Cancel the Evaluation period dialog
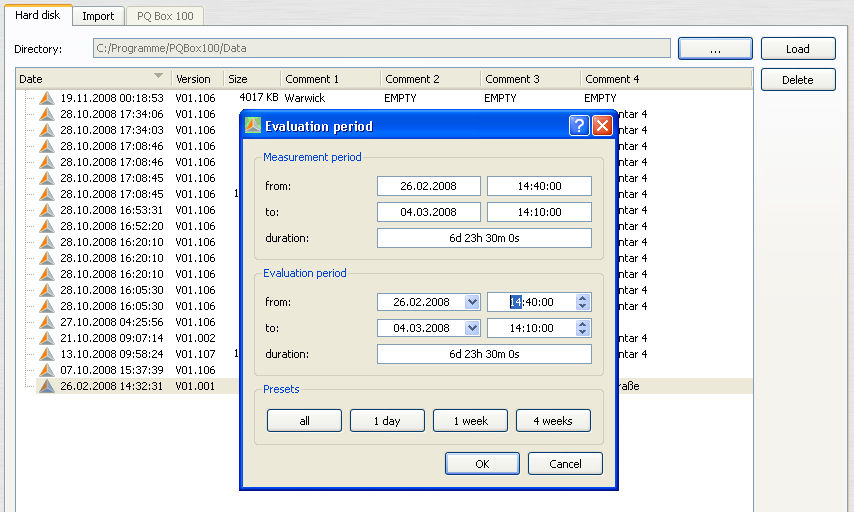 565,464
